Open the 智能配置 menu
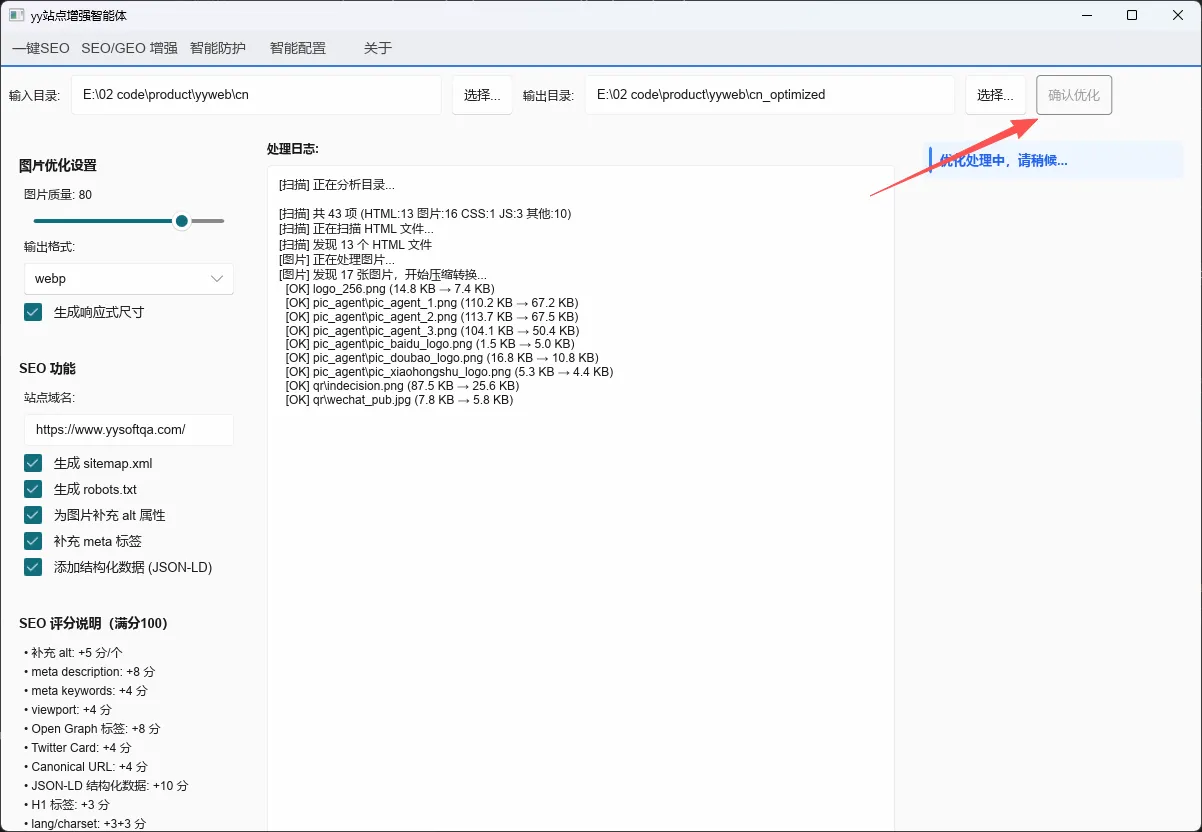This screenshot has width=1202, height=832. click(298, 48)
